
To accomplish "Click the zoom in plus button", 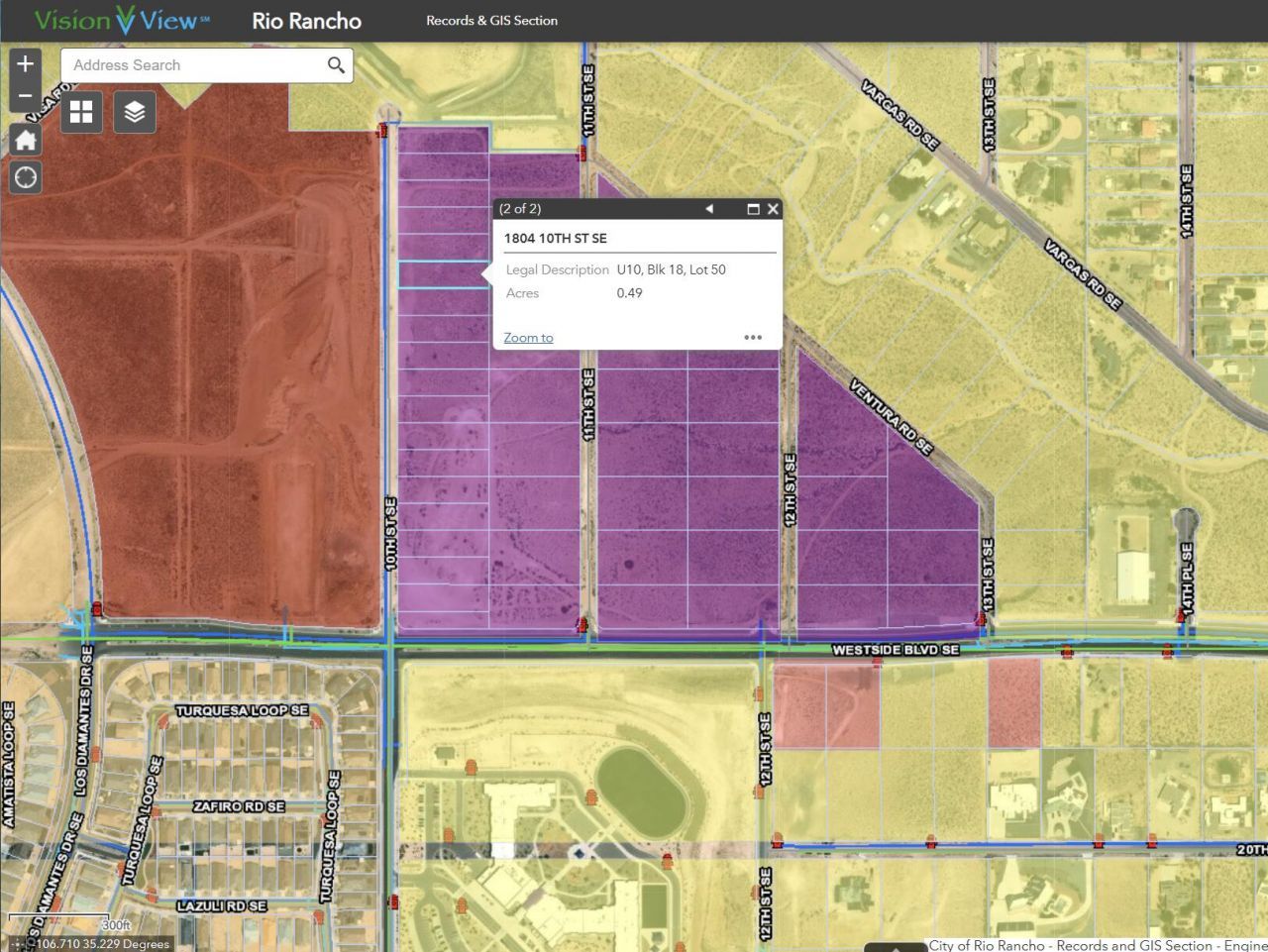I will tap(26, 63).
